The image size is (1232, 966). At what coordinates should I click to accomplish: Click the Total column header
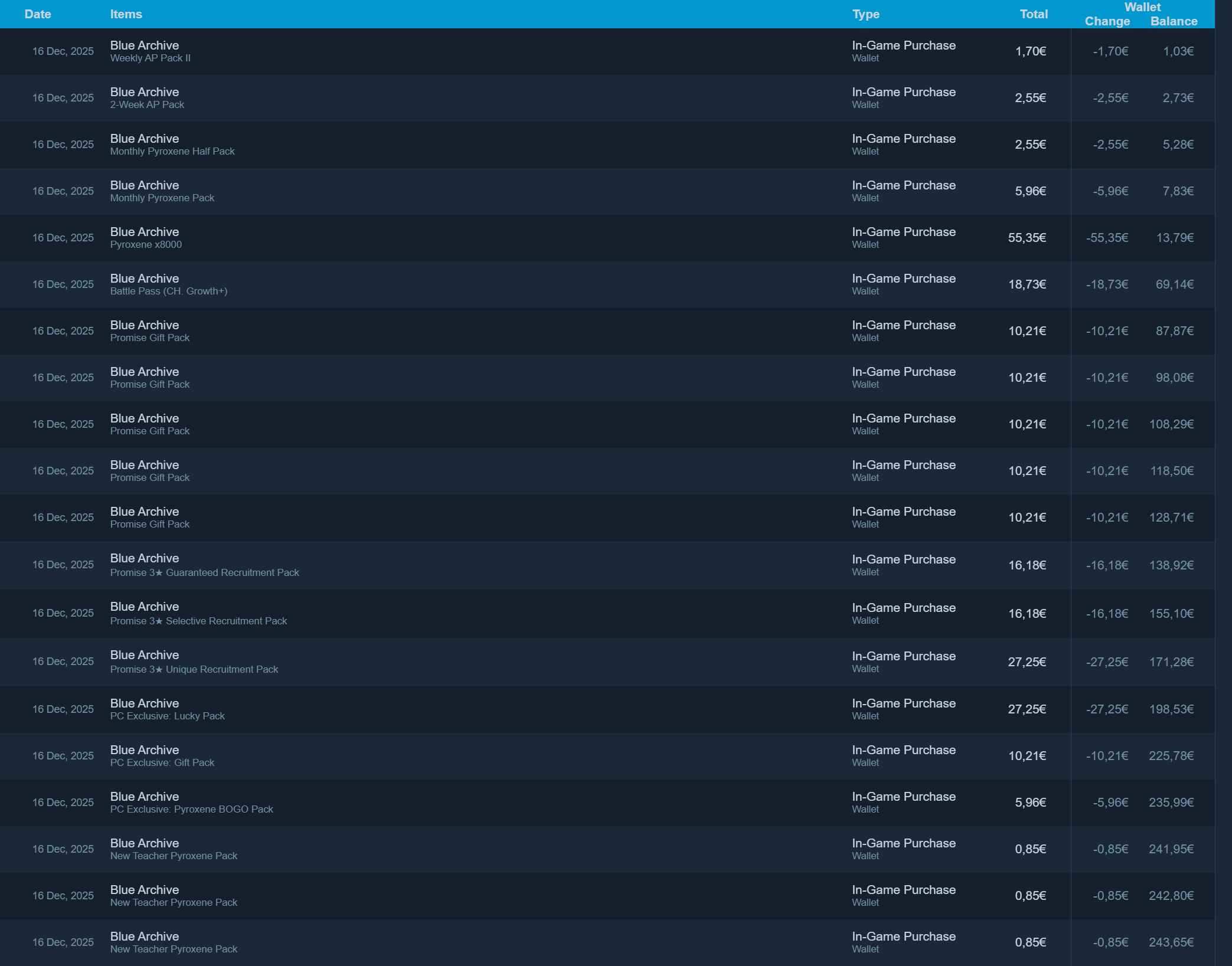click(x=1034, y=14)
